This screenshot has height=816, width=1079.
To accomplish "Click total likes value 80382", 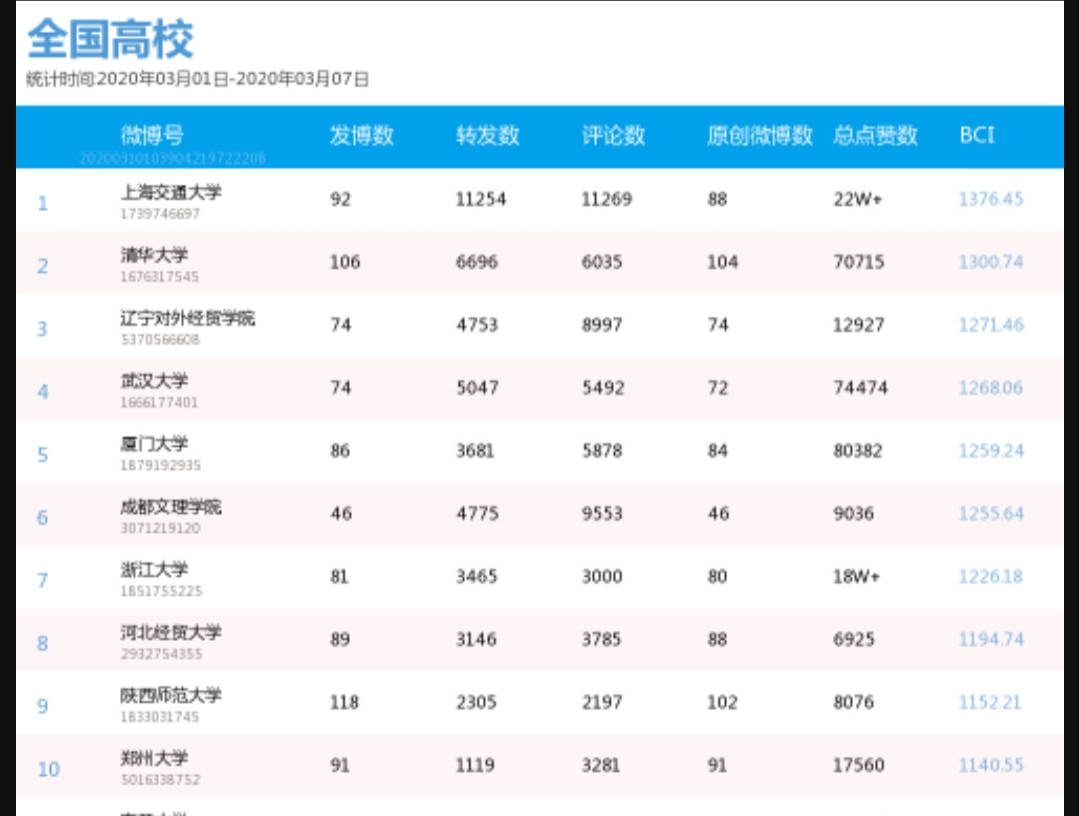I will click(x=857, y=451).
